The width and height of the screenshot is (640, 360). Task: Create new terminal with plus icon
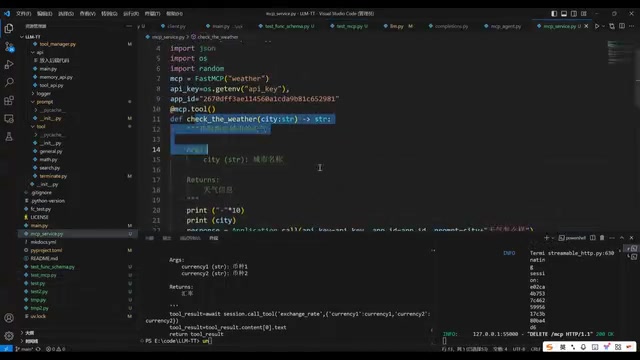coord(546,238)
